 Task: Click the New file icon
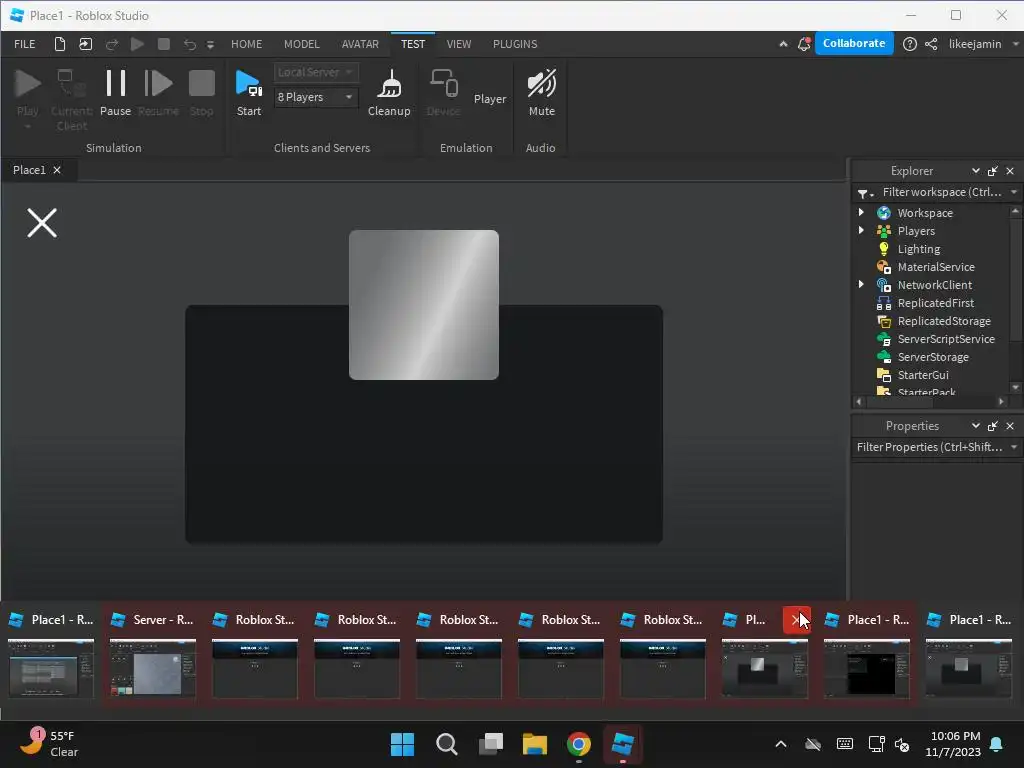point(59,44)
